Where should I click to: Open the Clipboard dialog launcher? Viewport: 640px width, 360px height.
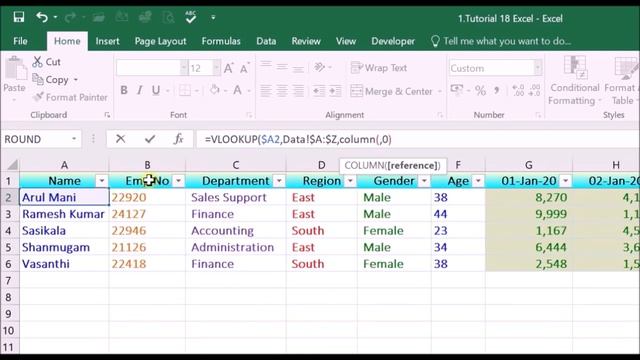(x=107, y=115)
